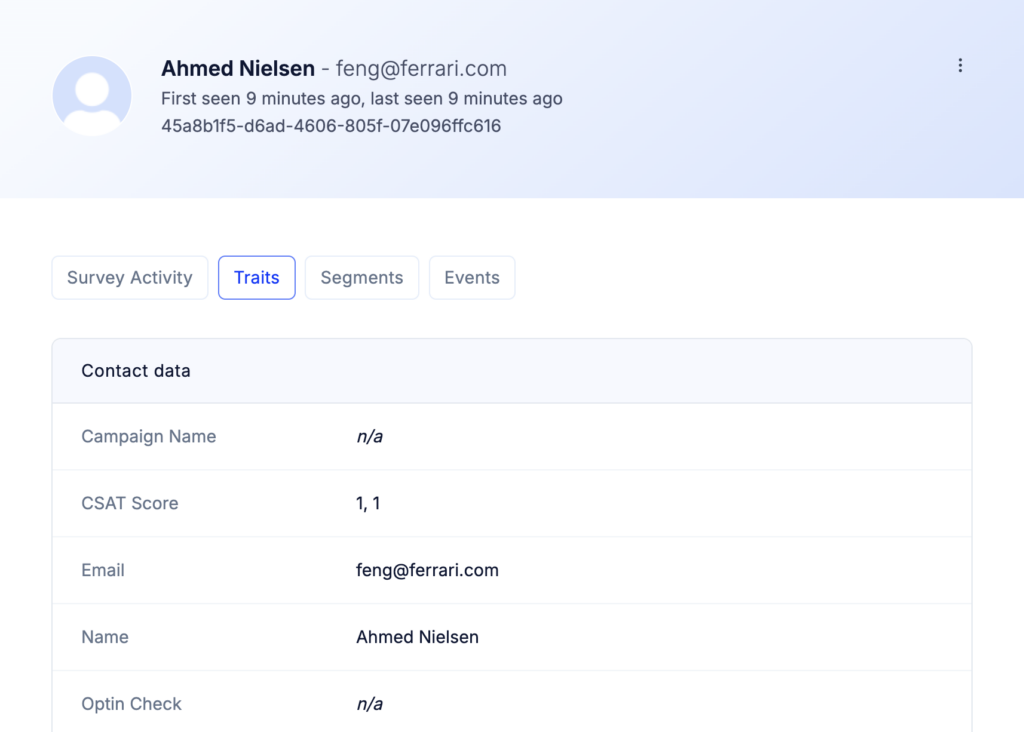Click Ahmed Nielsen's avatar picture
The height and width of the screenshot is (732, 1024).
92,96
